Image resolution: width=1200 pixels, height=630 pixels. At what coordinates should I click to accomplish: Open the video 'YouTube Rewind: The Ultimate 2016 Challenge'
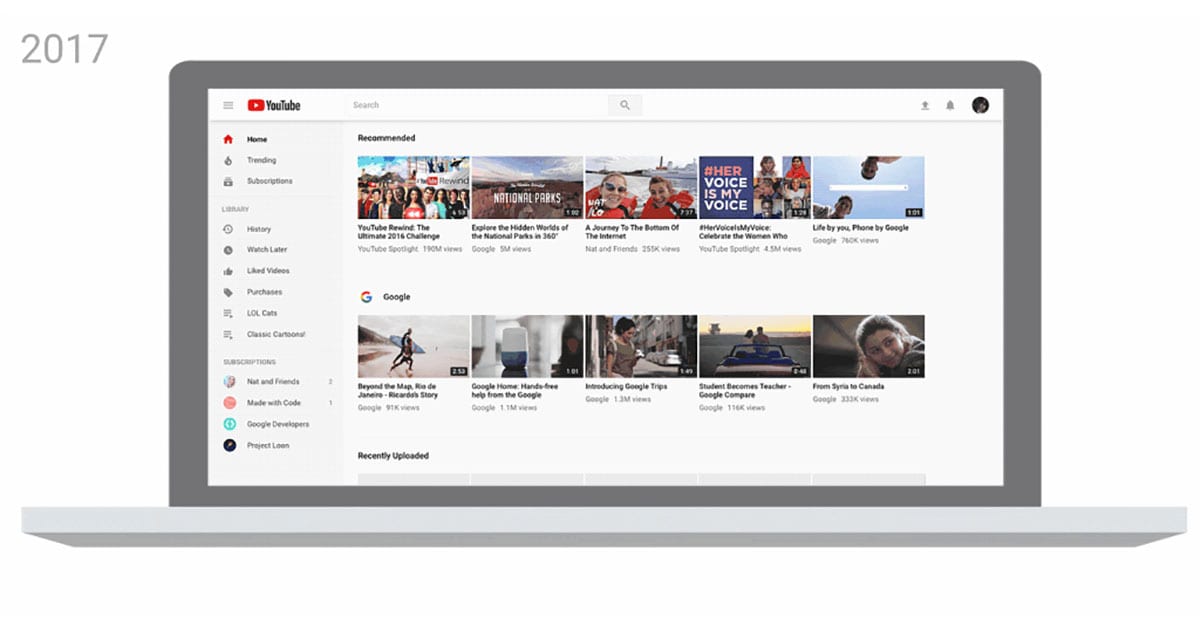[413, 187]
